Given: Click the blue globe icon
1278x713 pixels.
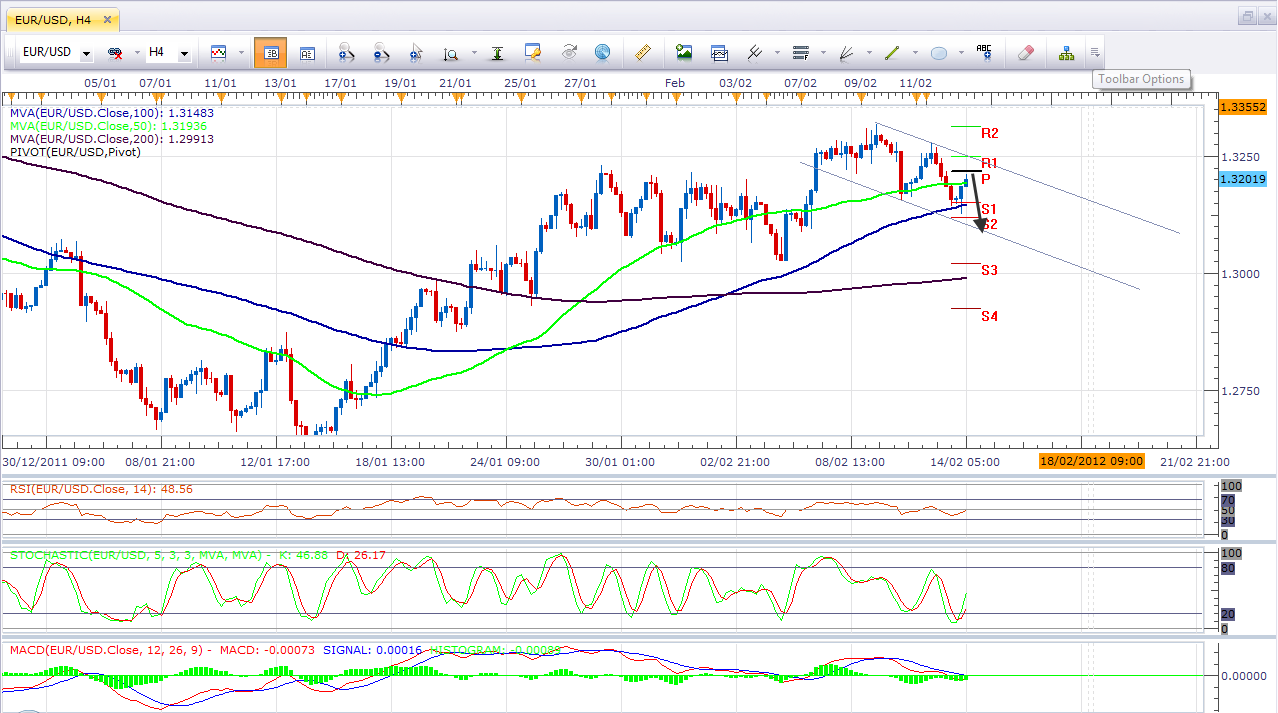Looking at the screenshot, I should click(602, 52).
